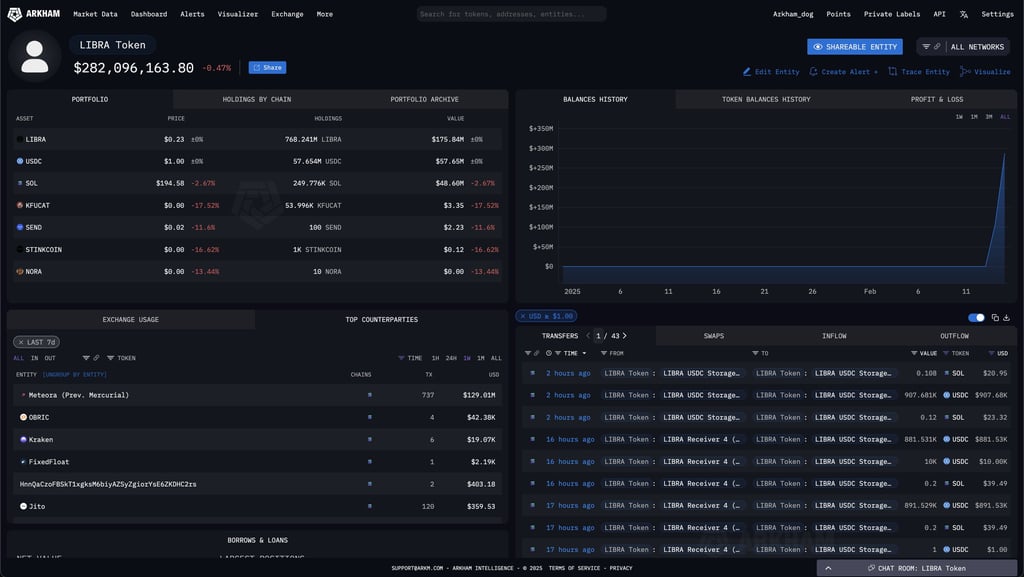
Task: Select 1W range on balances chart
Action: click(x=959, y=117)
